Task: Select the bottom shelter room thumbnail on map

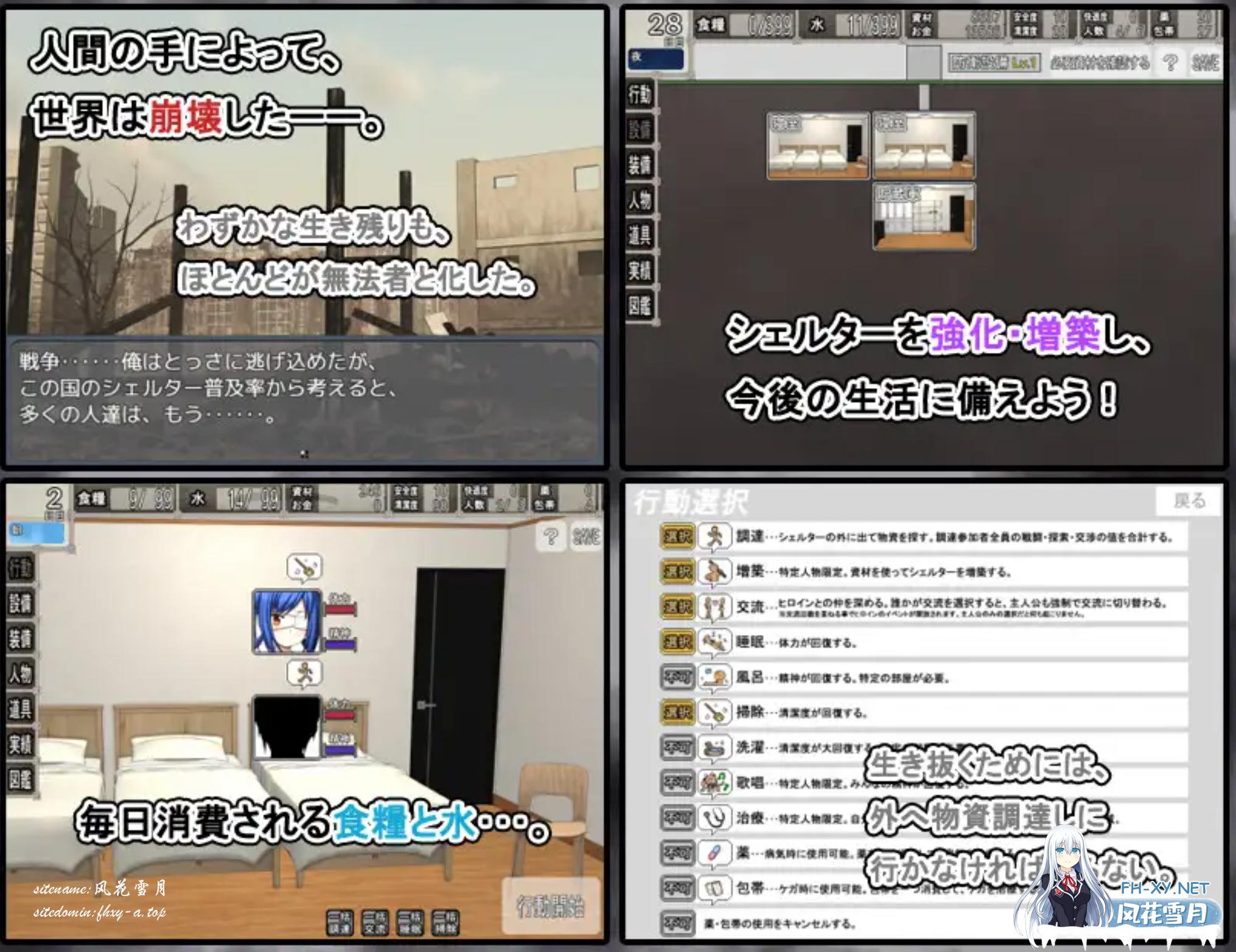Action: coord(923,216)
